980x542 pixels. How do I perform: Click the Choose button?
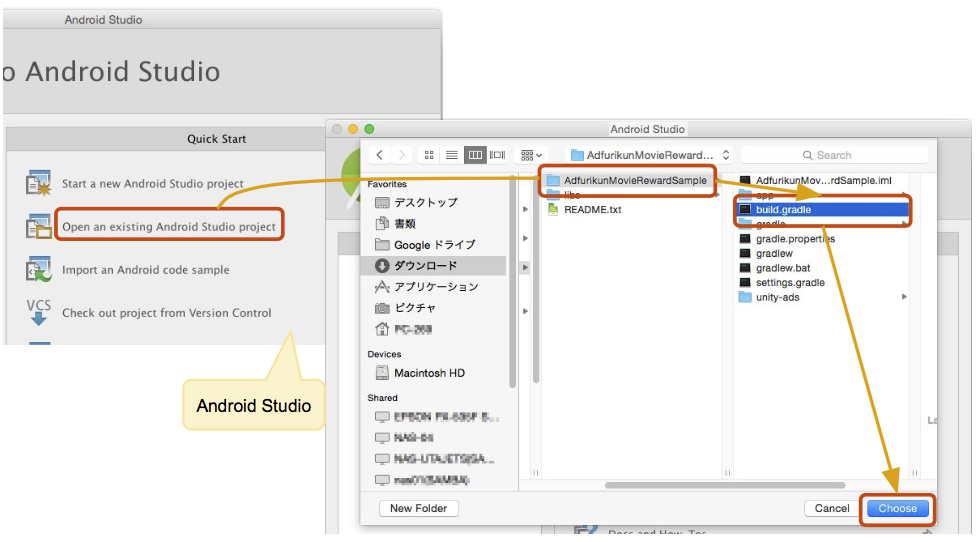[898, 508]
